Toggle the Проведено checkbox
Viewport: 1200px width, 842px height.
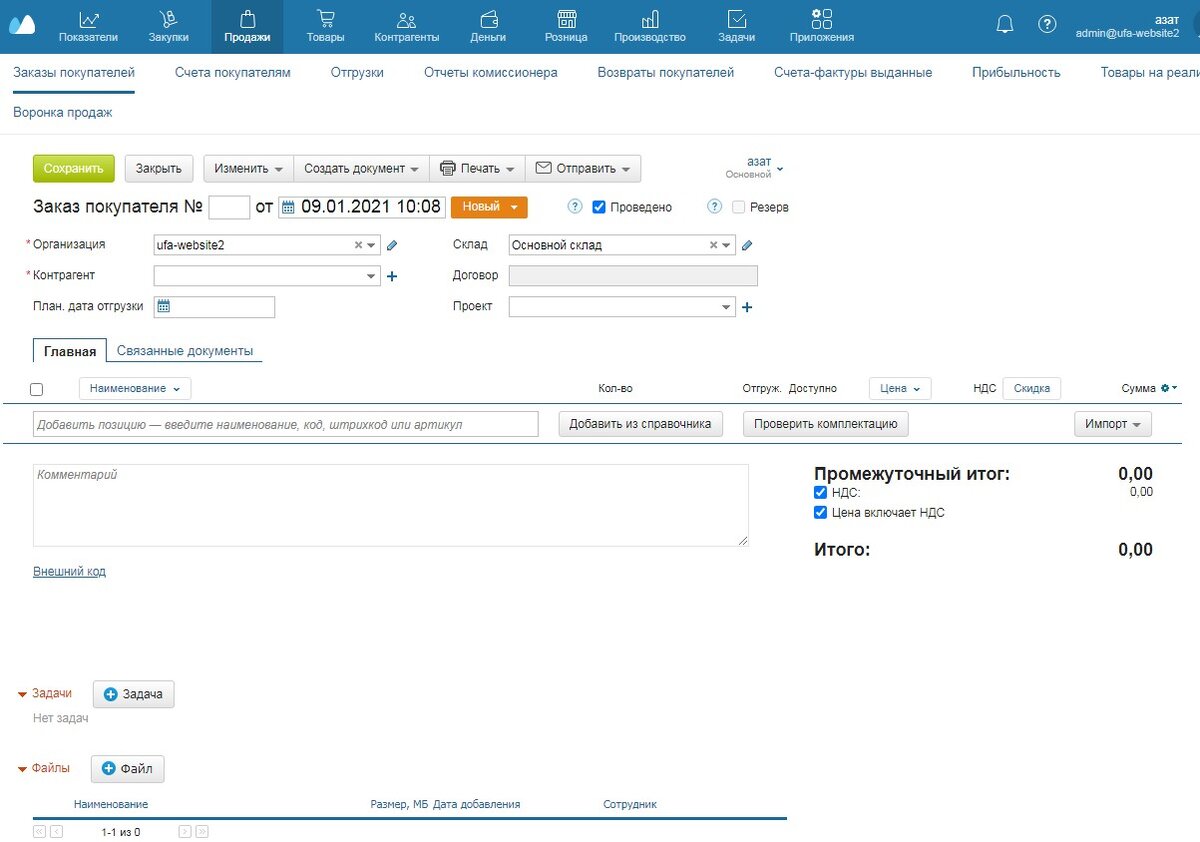pos(599,207)
